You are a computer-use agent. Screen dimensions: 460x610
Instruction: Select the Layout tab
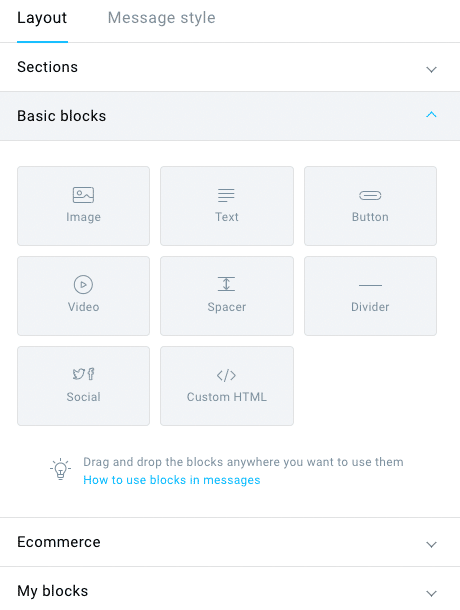pyautogui.click(x=42, y=18)
